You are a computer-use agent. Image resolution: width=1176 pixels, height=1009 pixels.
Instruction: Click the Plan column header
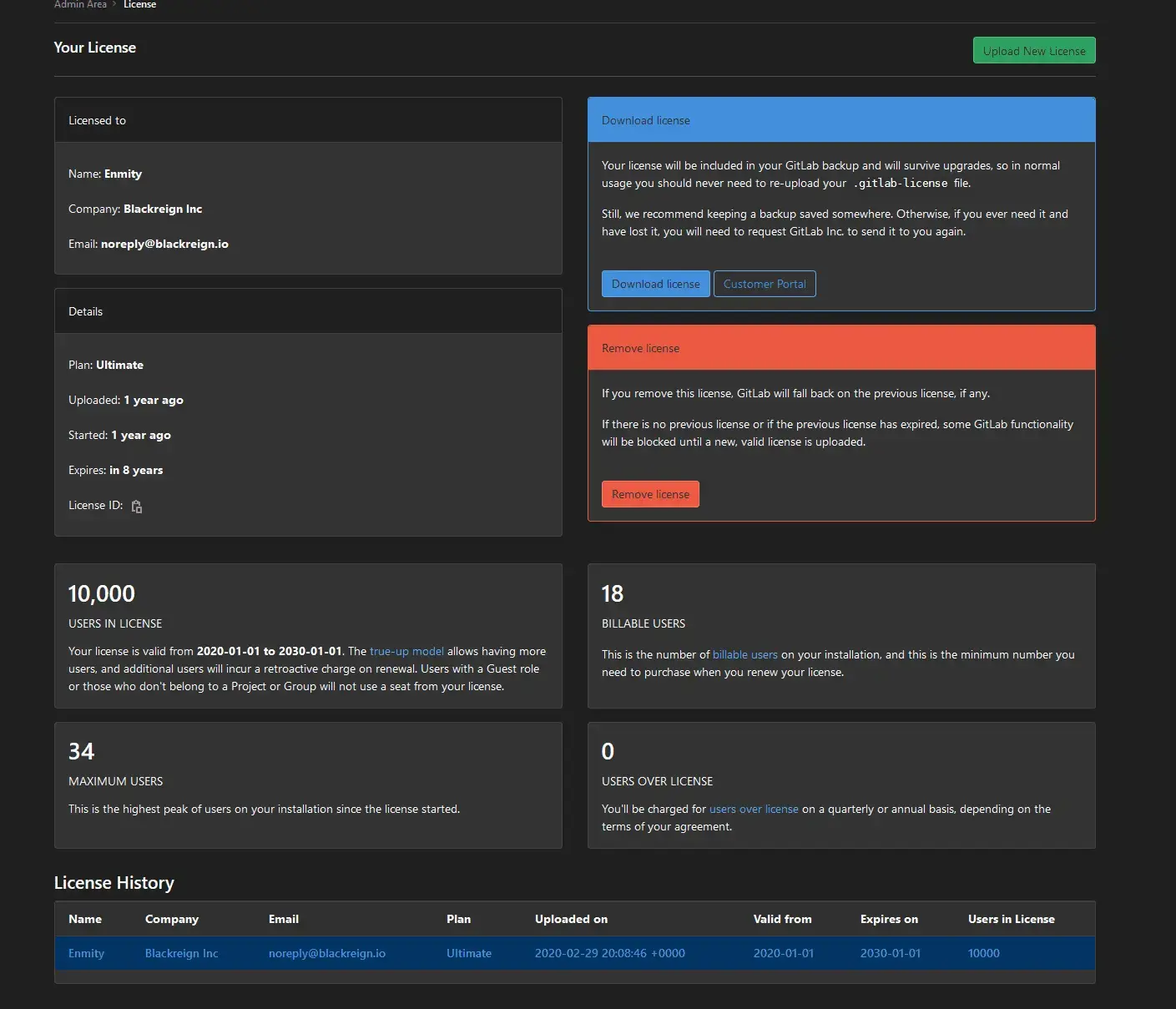458,919
